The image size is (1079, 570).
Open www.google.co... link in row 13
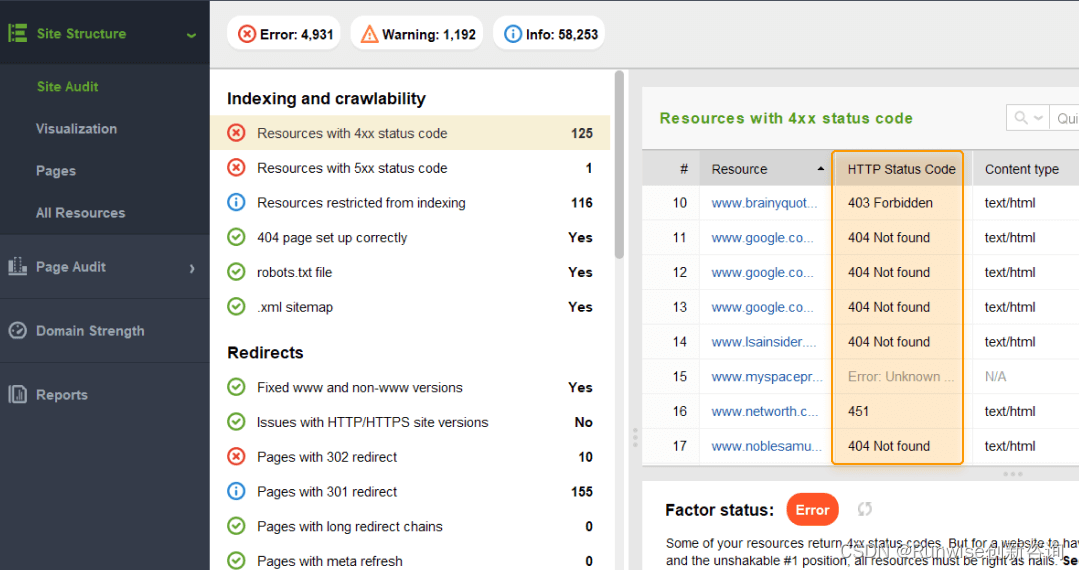(762, 307)
